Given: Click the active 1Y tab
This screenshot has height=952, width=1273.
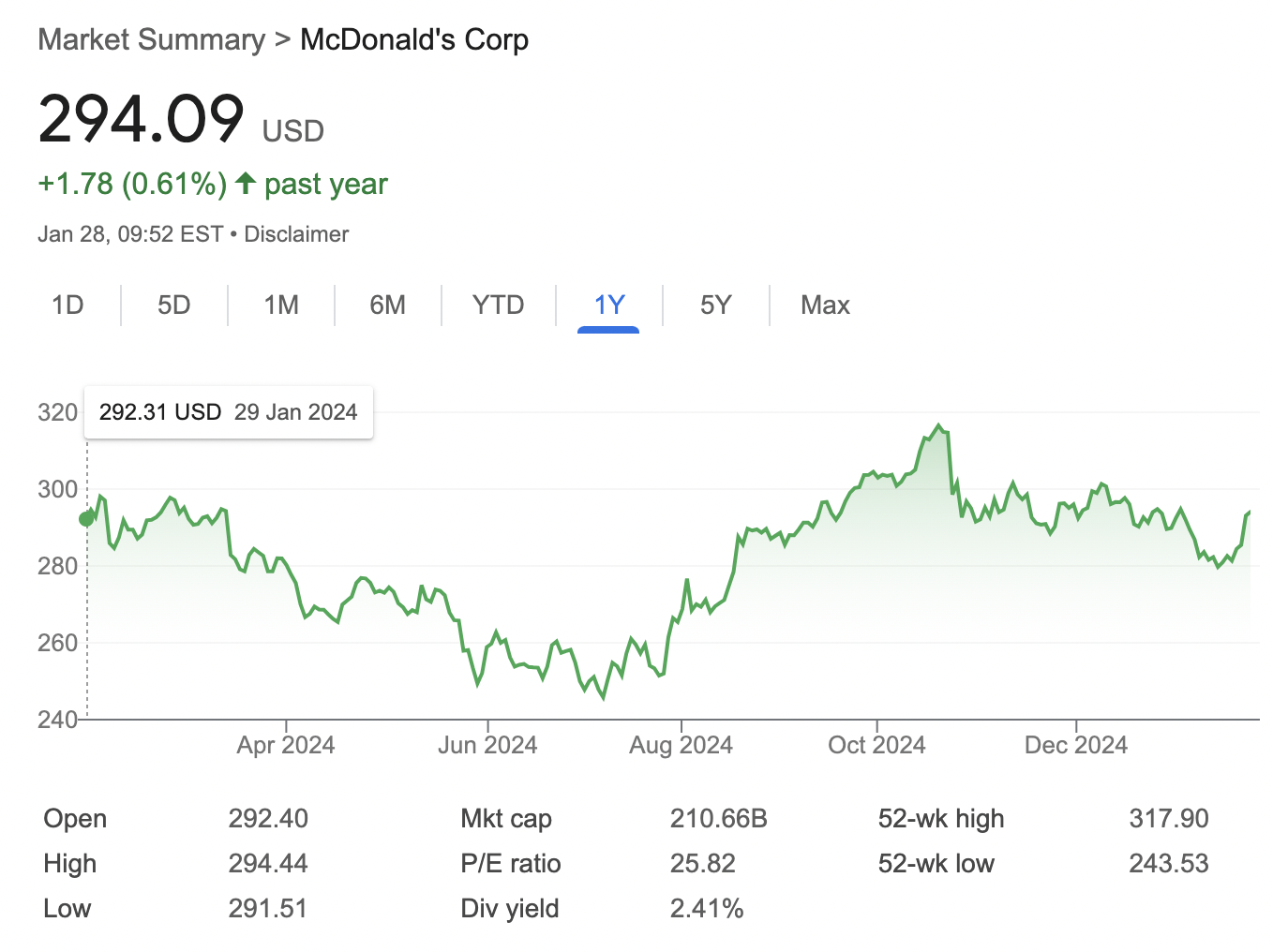Looking at the screenshot, I should 608,305.
